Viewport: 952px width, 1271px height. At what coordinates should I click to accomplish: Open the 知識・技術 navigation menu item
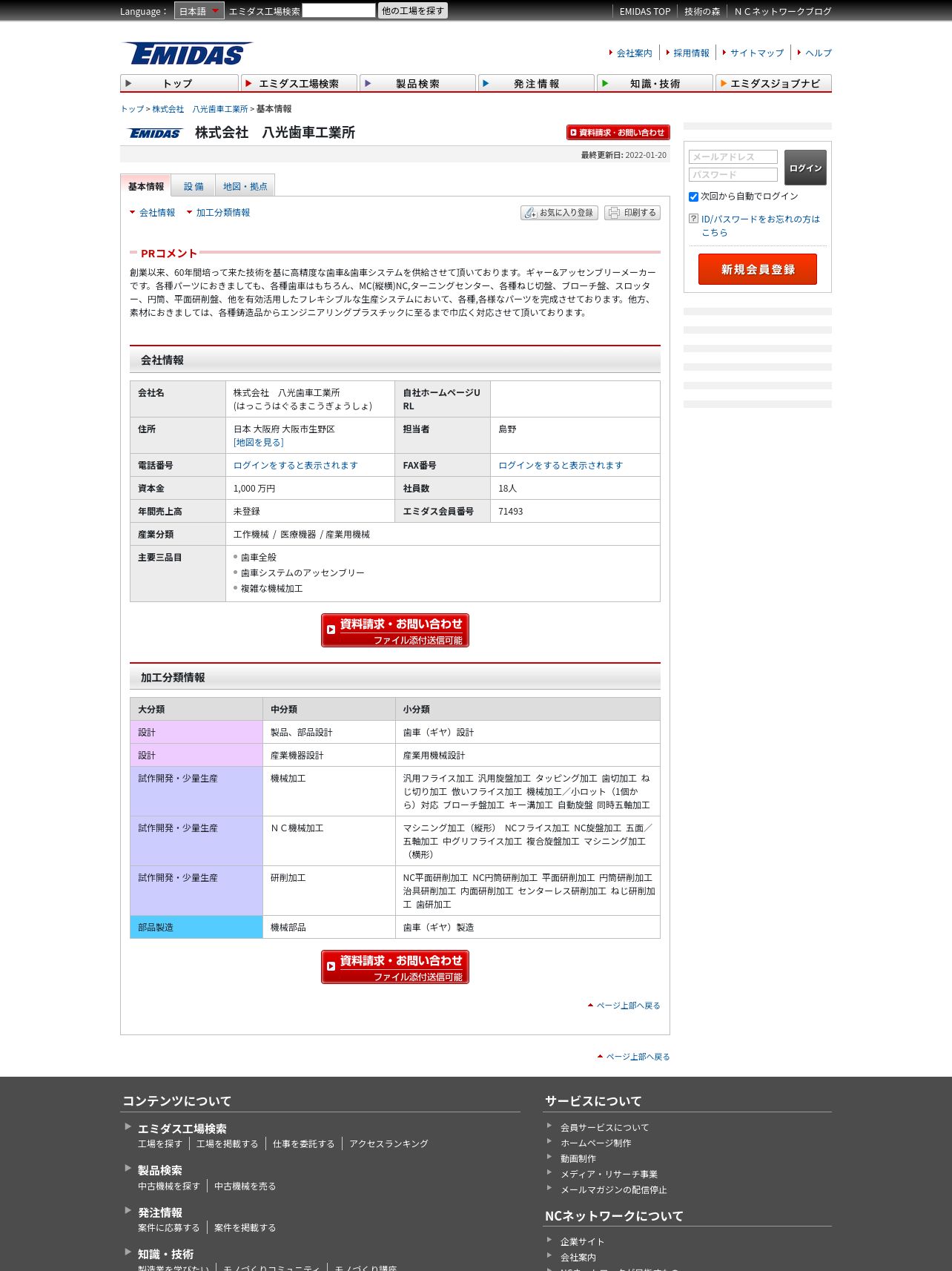(x=655, y=83)
